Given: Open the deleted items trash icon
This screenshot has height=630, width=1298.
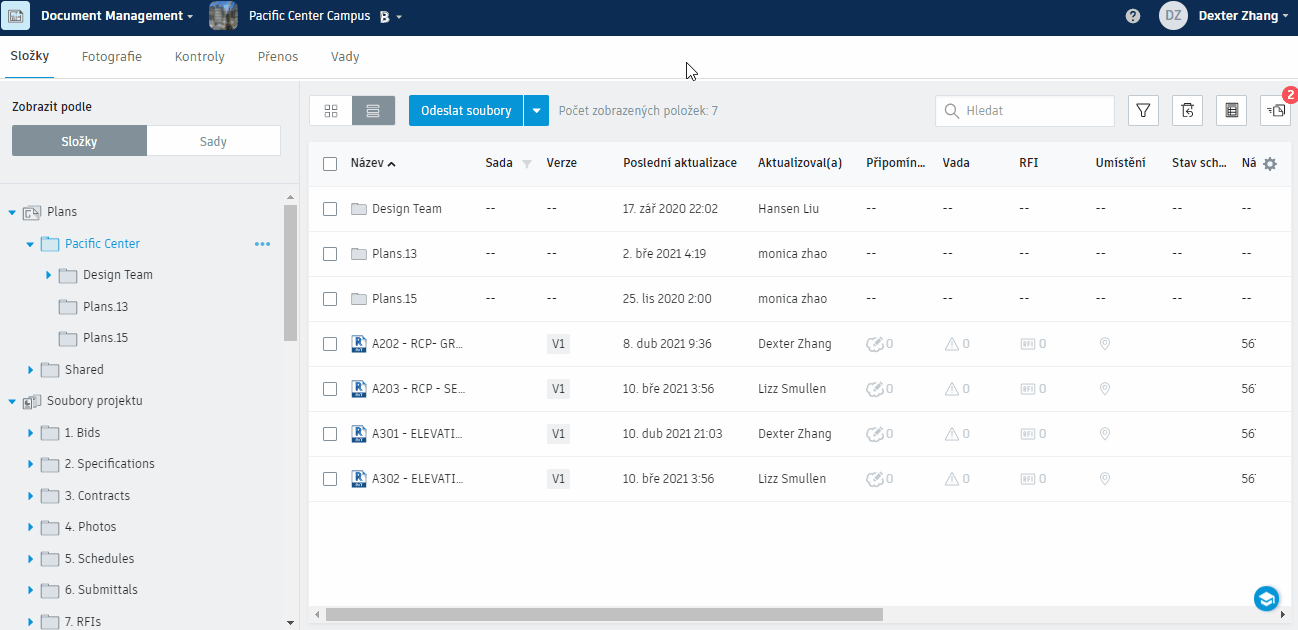Looking at the screenshot, I should [x=1187, y=111].
